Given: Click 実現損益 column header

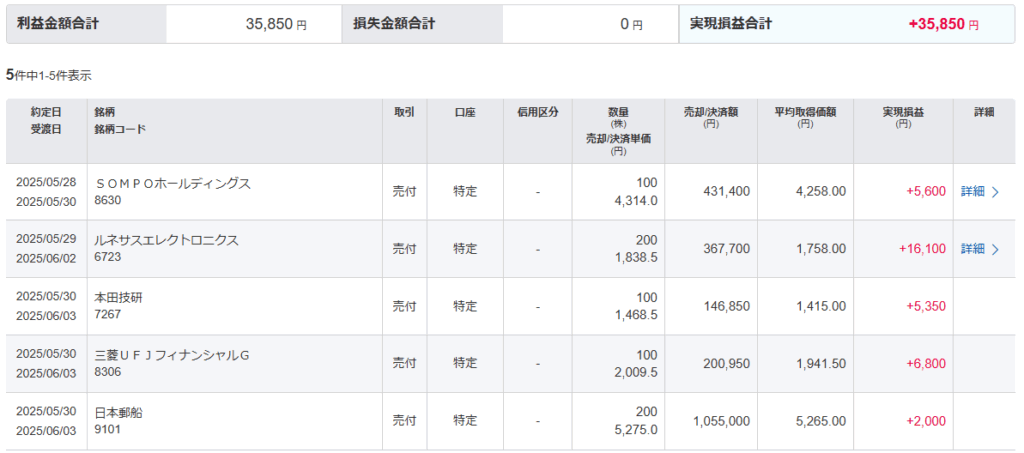Looking at the screenshot, I should pyautogui.click(x=903, y=112).
